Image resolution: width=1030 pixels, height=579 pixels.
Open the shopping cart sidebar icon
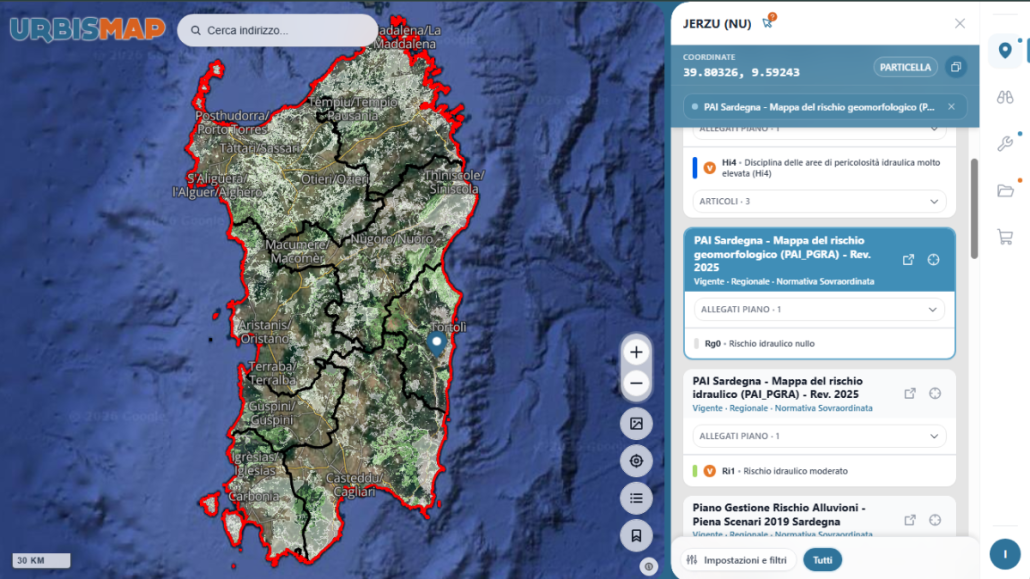point(1005,237)
